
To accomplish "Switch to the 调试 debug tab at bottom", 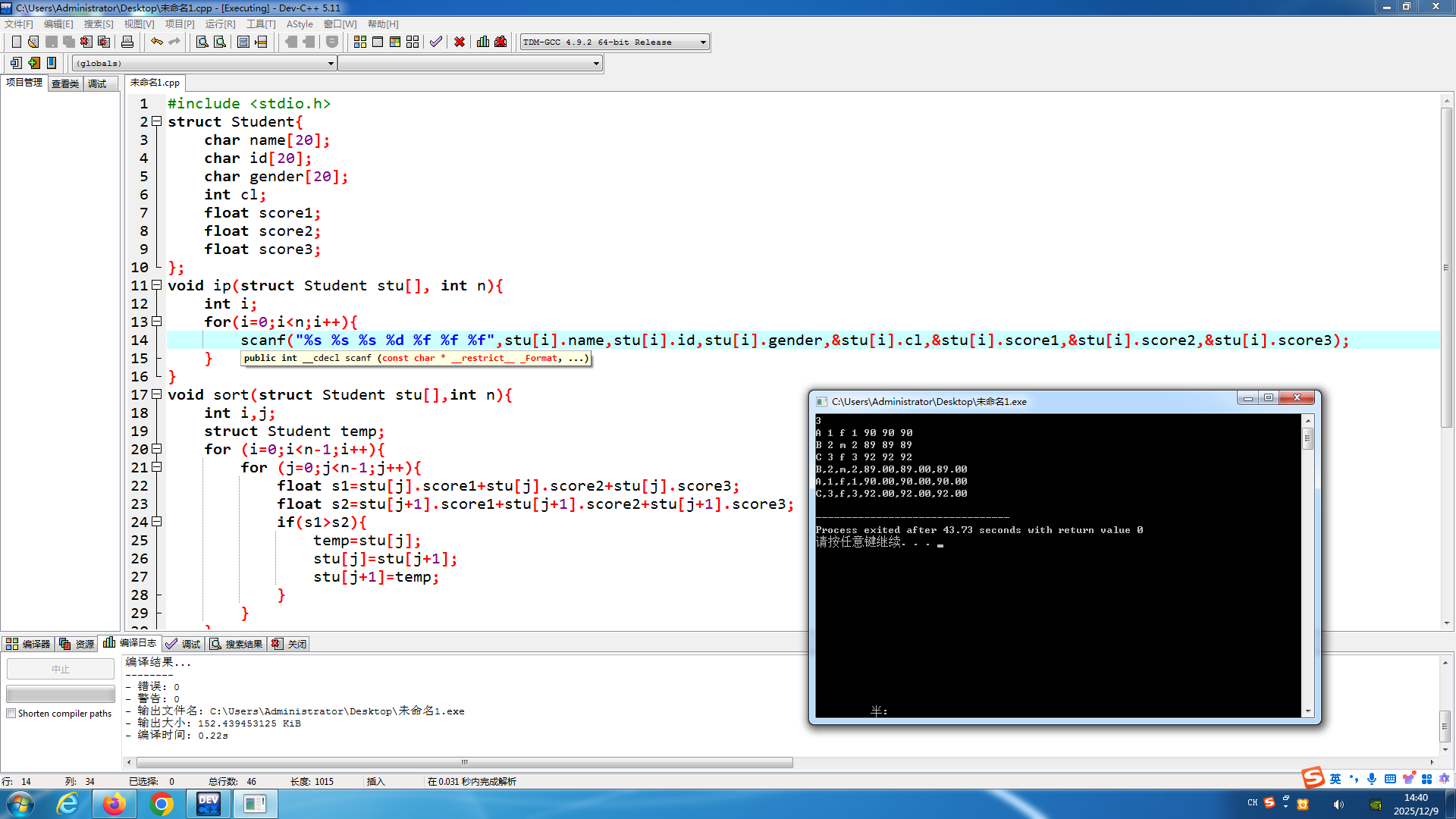I will pos(183,644).
